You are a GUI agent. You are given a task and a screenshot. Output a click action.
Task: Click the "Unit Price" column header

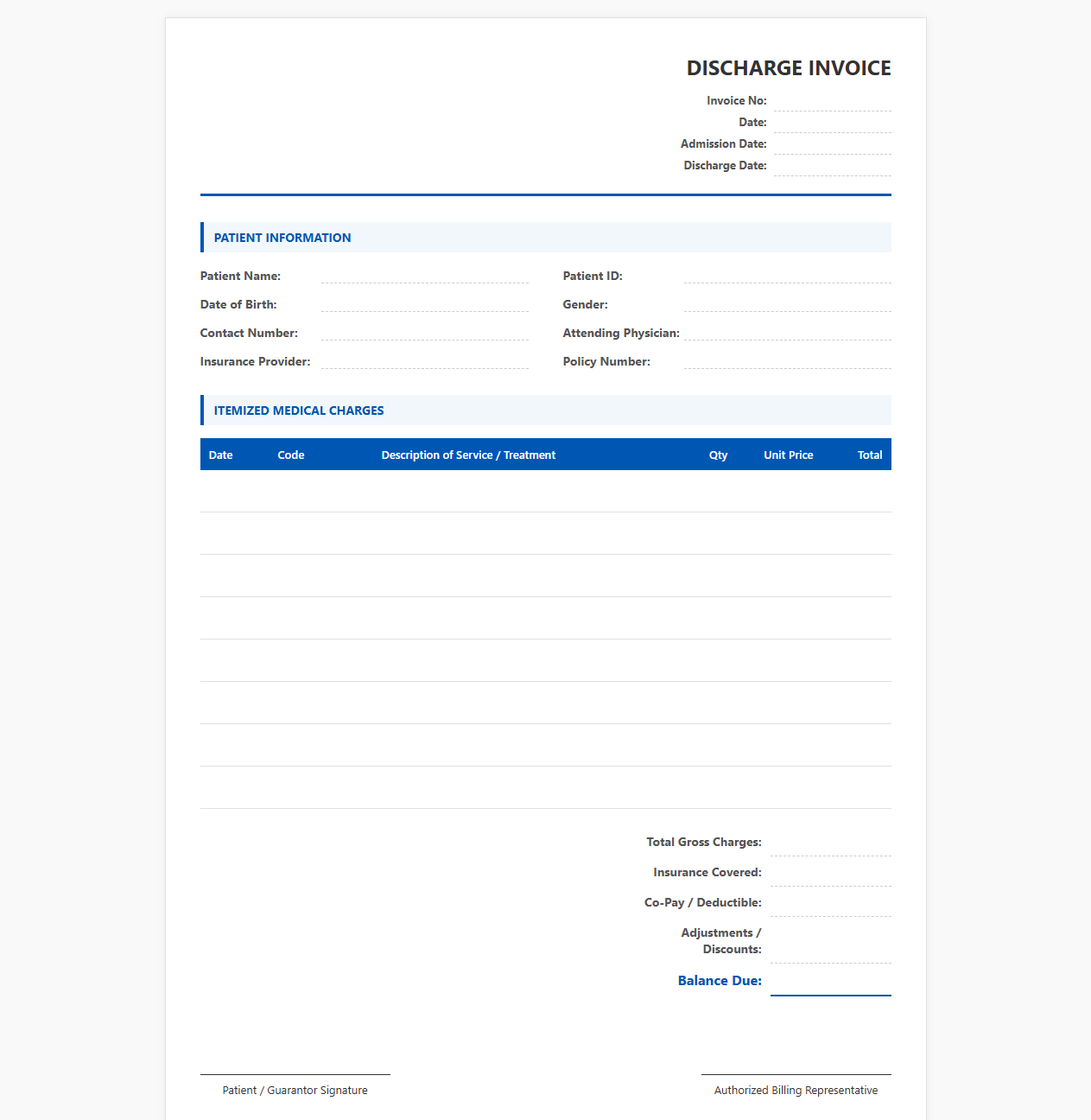tap(789, 455)
